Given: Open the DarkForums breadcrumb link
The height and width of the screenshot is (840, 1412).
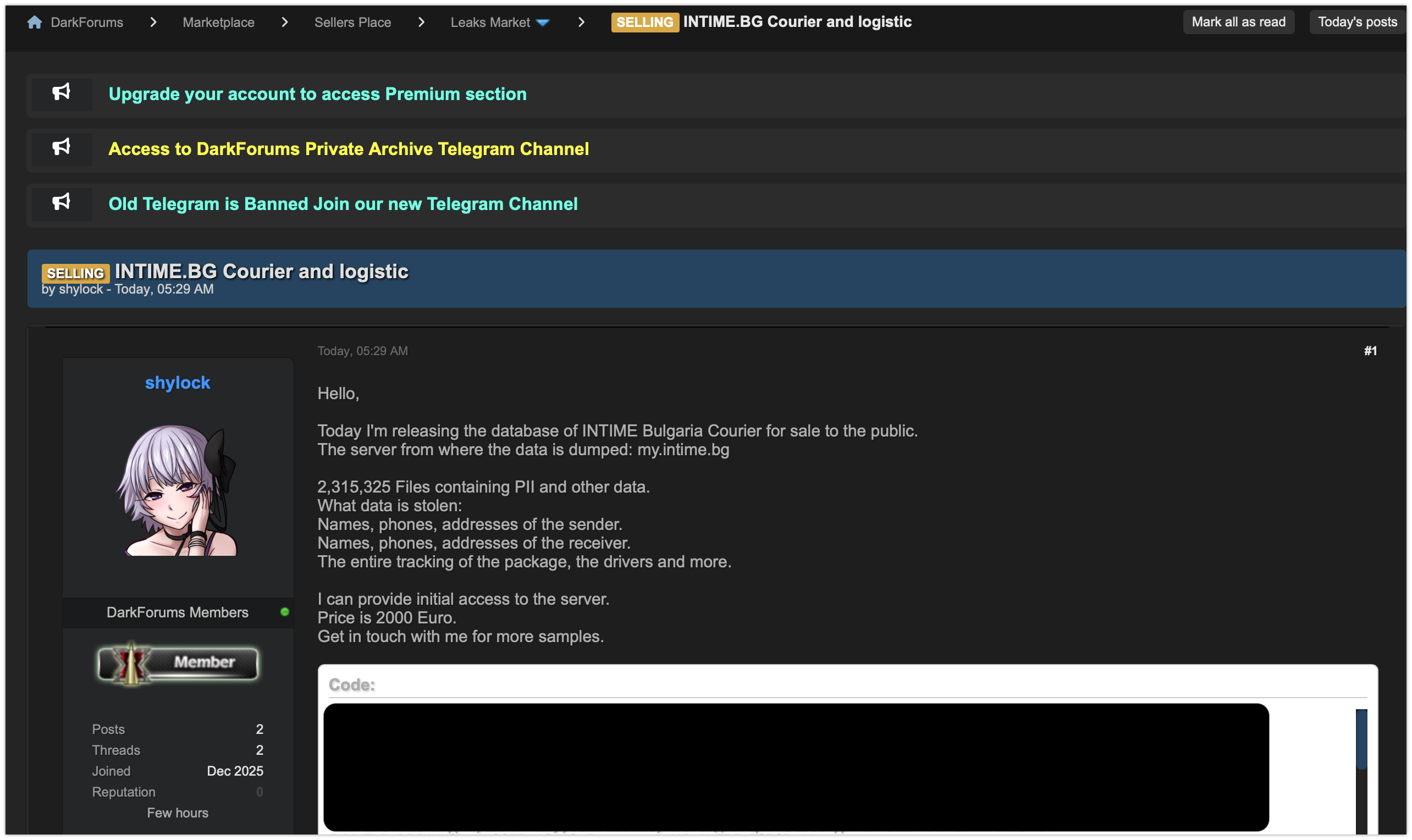Looking at the screenshot, I should 87,22.
